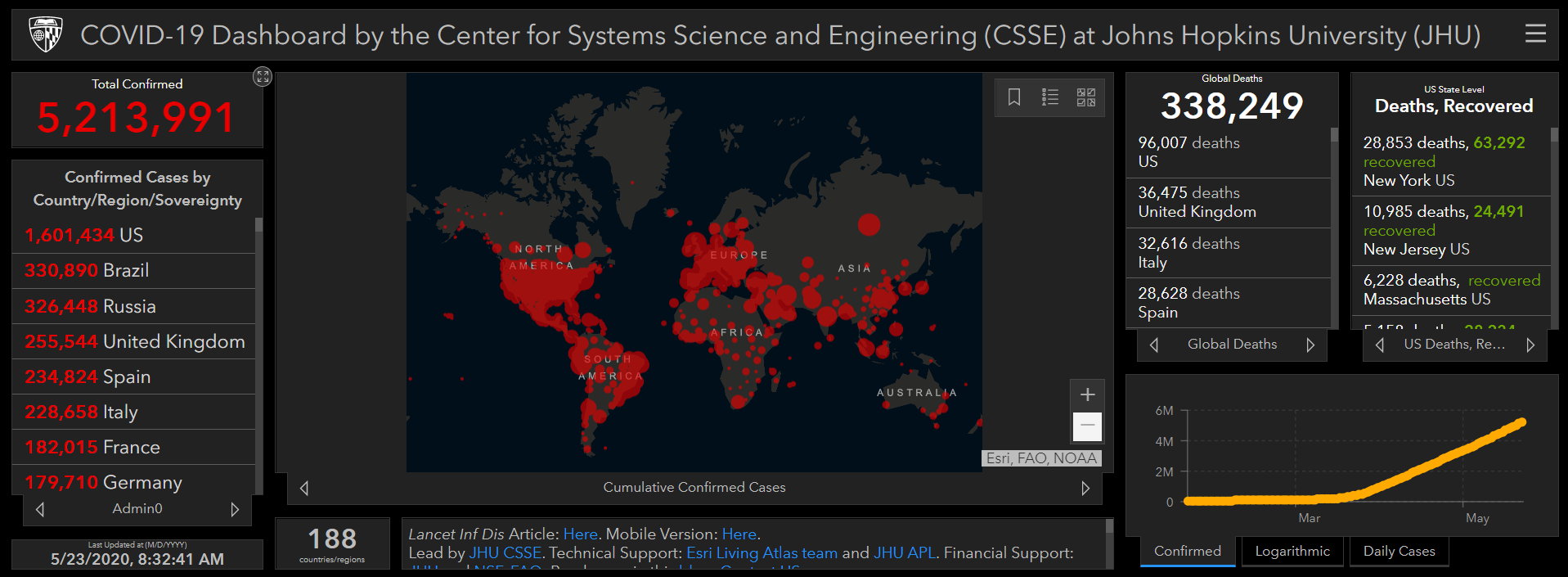Image resolution: width=1568 pixels, height=577 pixels.
Task: Zoom out of the map with minus
Action: click(1087, 426)
